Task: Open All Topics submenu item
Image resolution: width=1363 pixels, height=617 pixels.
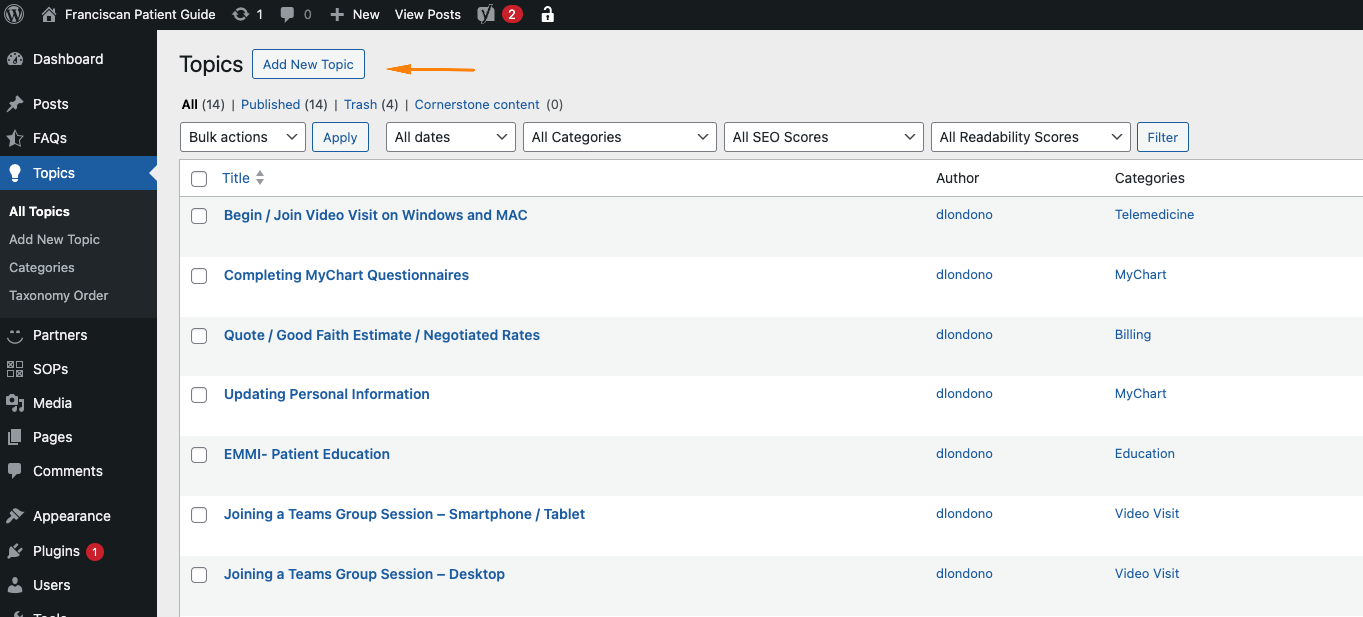Action: [x=39, y=212]
